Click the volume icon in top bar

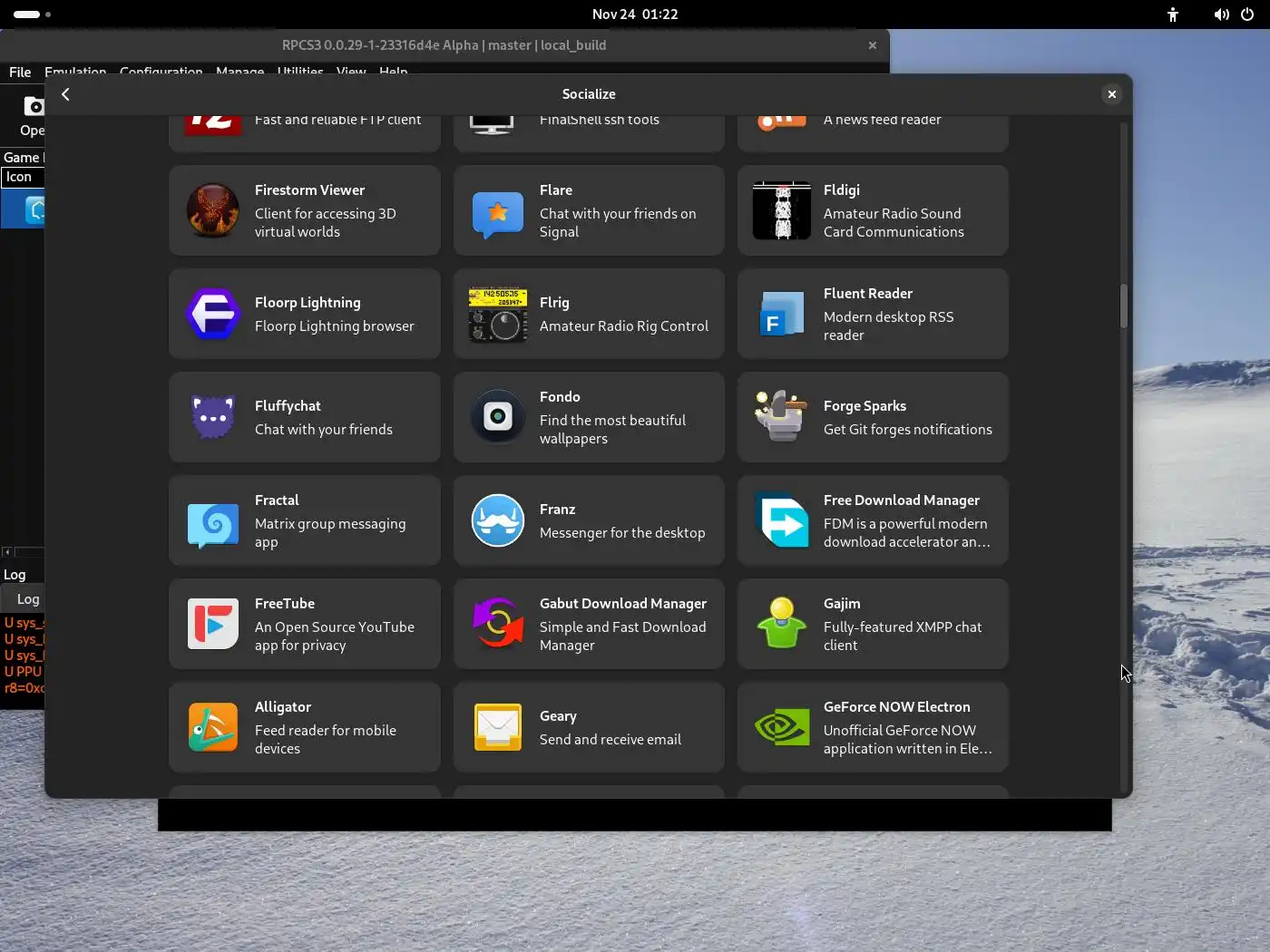point(1221,15)
